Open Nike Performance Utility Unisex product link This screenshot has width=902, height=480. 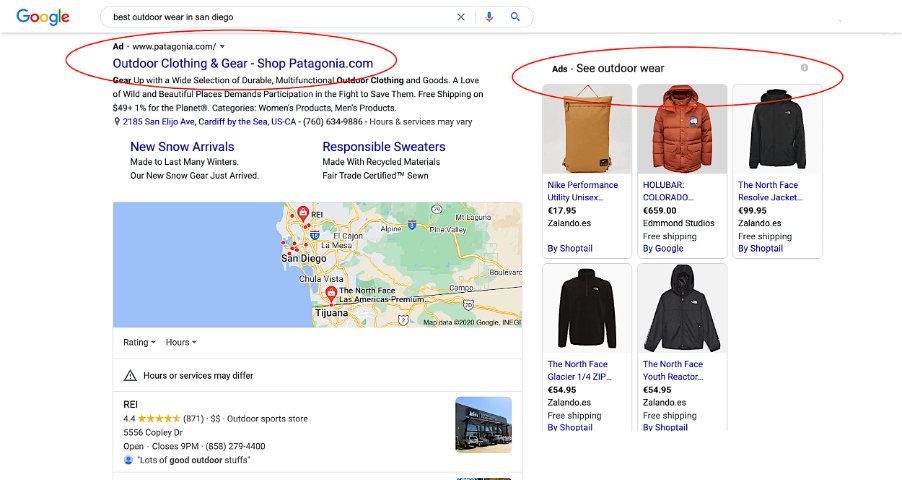pyautogui.click(x=583, y=191)
